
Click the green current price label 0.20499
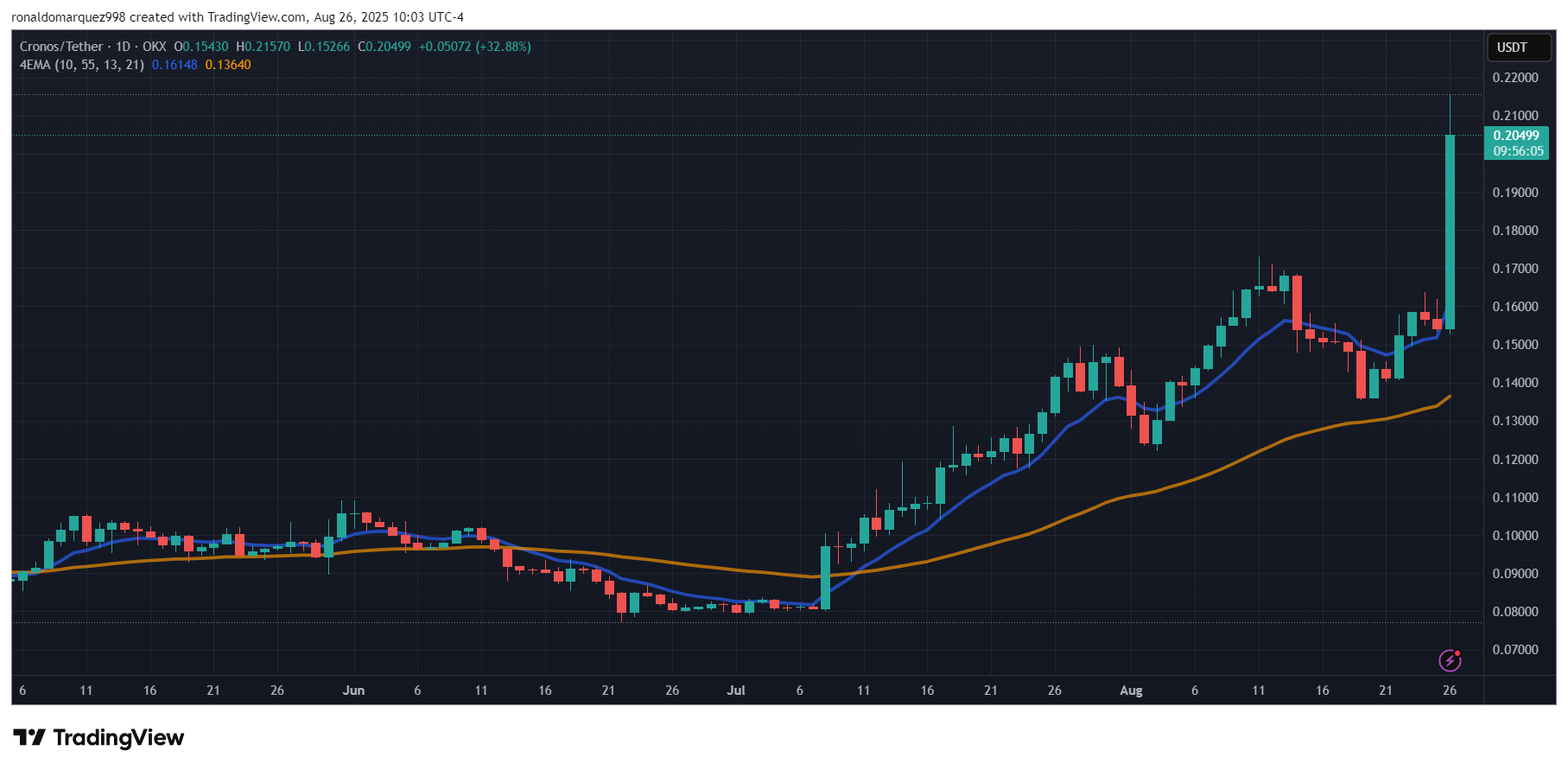pyautogui.click(x=1516, y=136)
